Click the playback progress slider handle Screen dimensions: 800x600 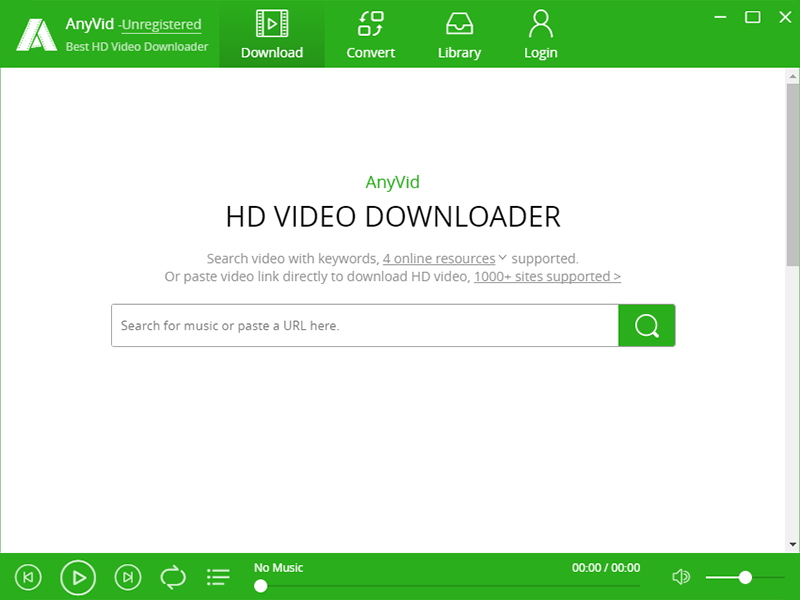[x=261, y=586]
